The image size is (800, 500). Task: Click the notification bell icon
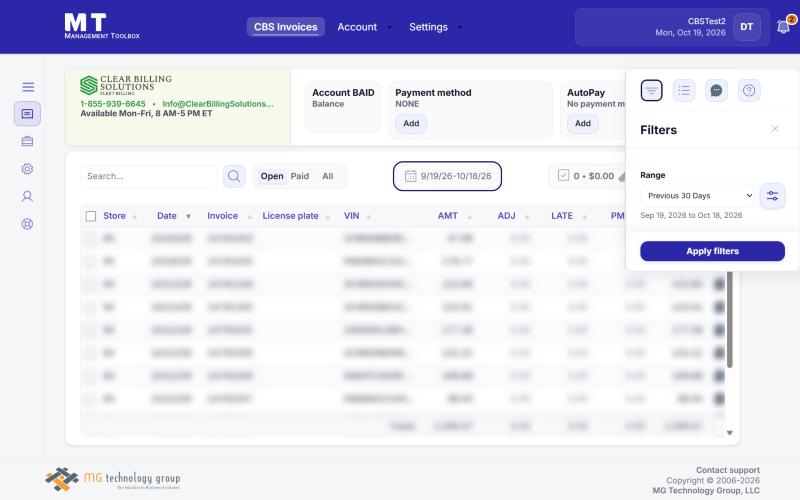click(x=784, y=27)
